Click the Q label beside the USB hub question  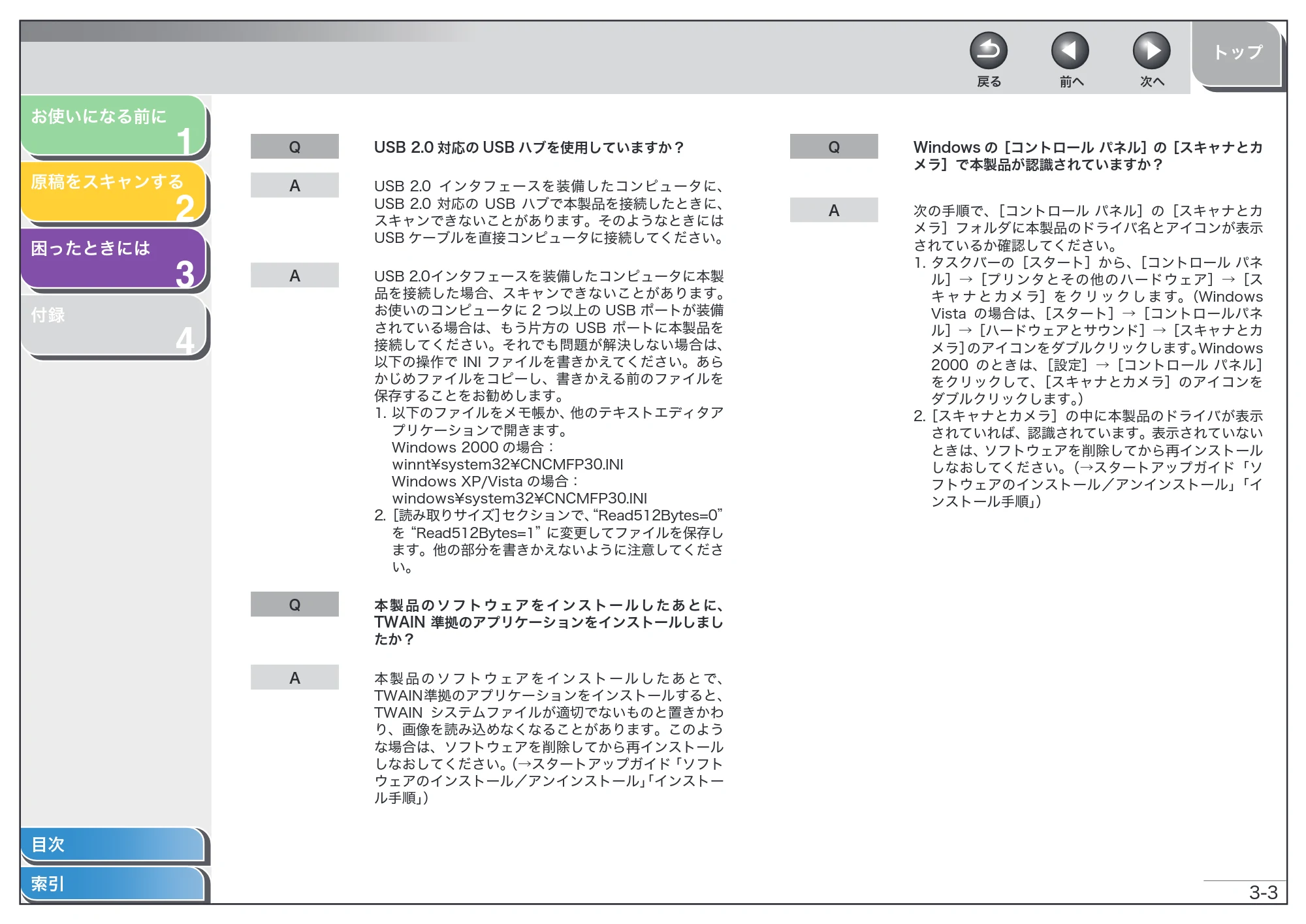pos(295,147)
